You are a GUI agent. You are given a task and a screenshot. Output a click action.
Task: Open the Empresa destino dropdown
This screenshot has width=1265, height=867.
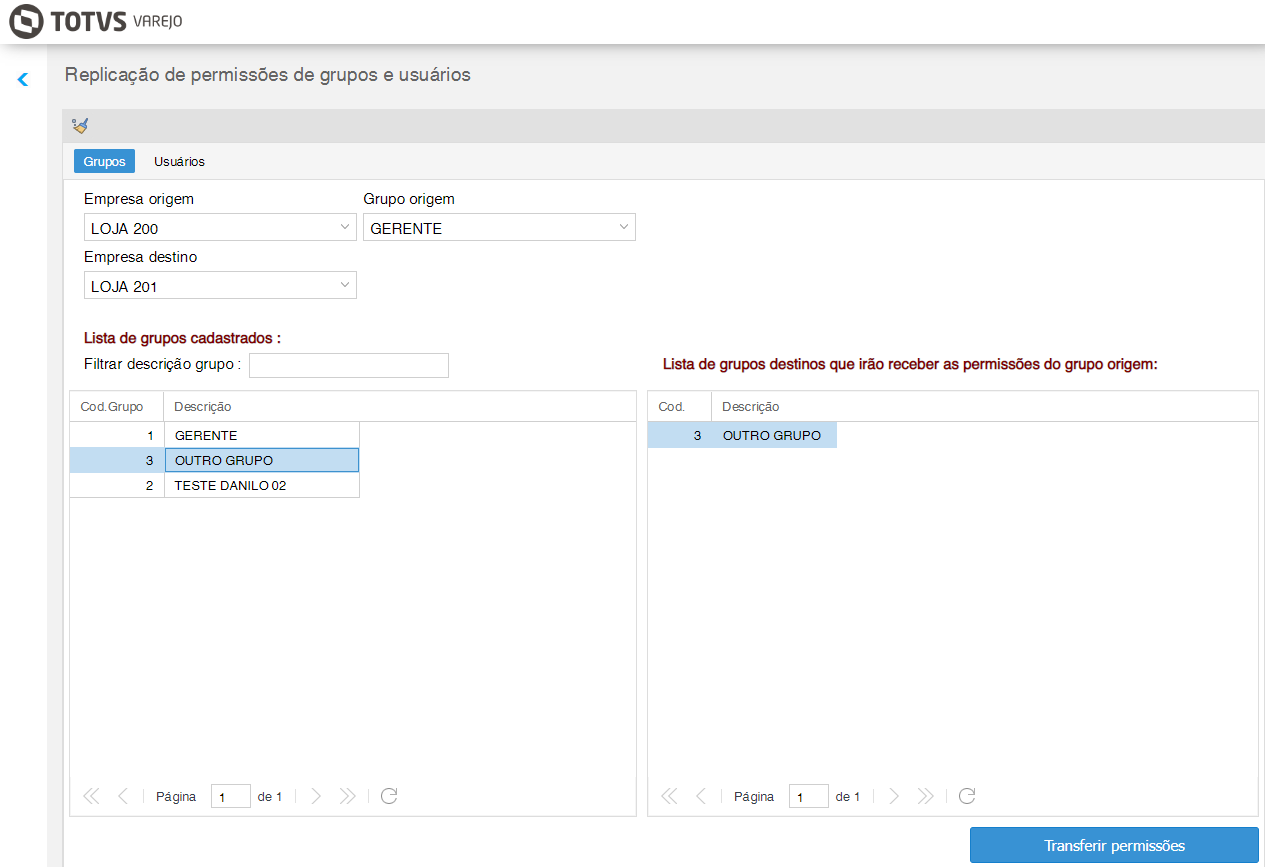click(x=345, y=286)
